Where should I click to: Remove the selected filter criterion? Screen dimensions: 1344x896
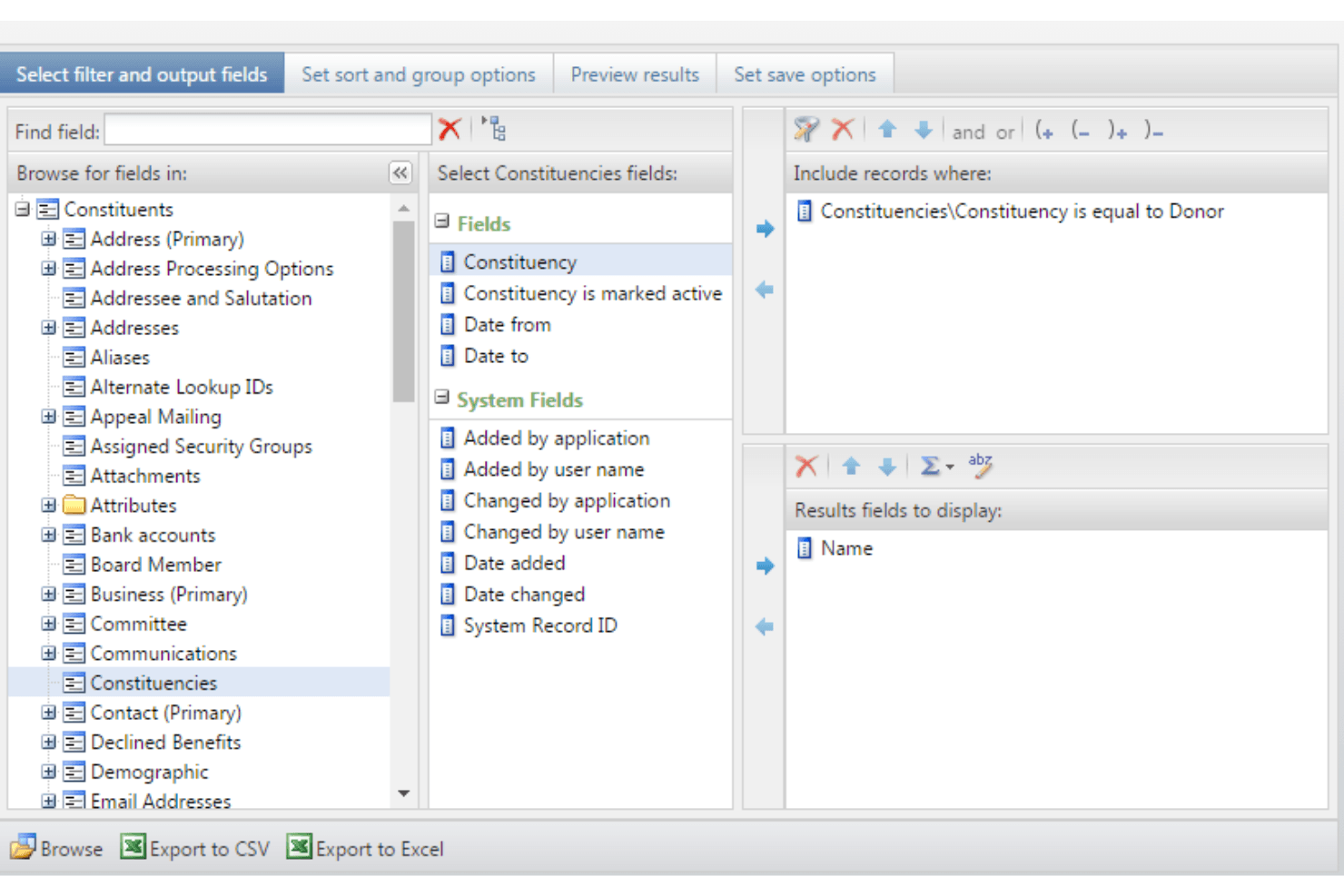coord(843,130)
